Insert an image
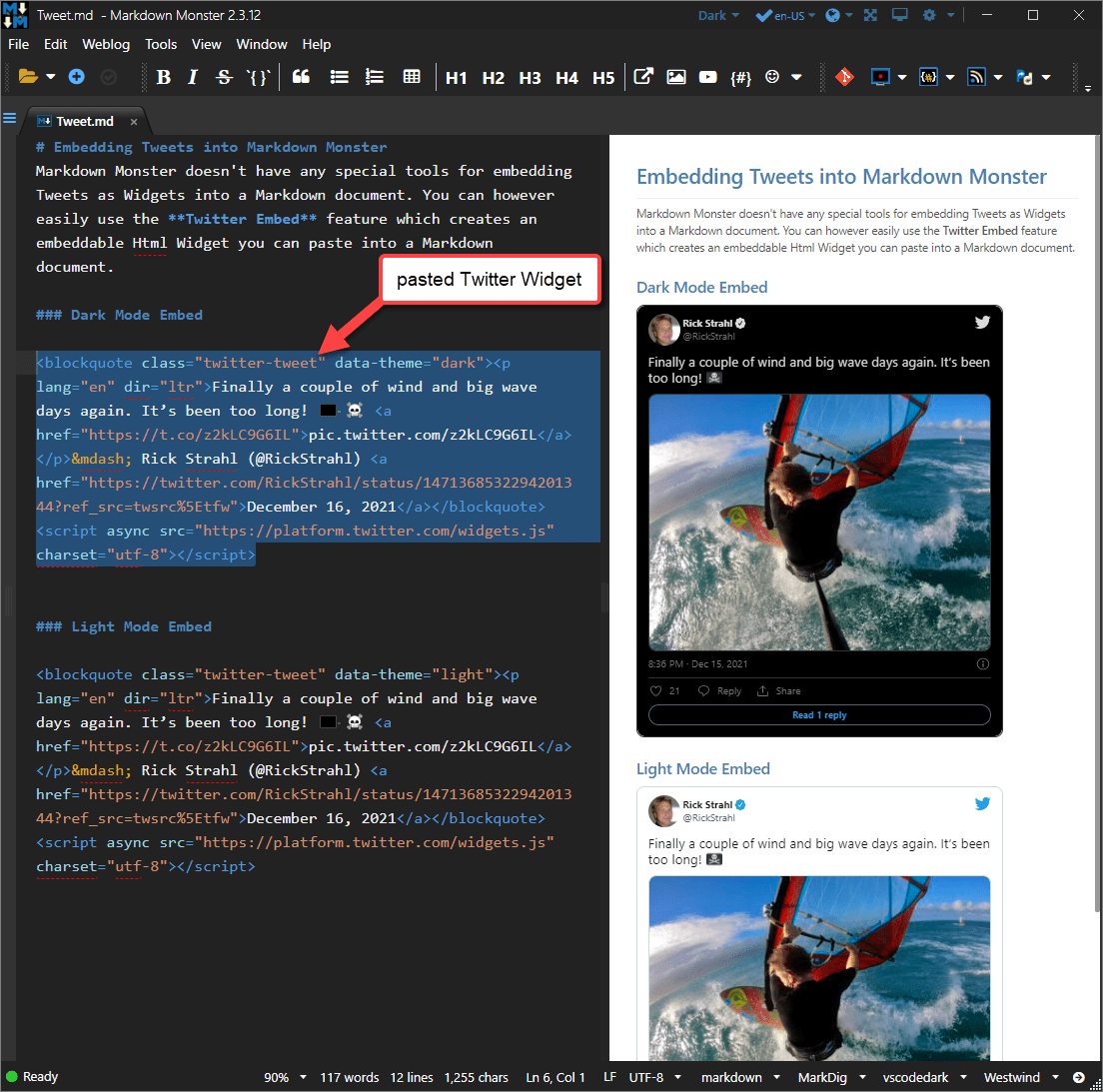 coord(676,77)
